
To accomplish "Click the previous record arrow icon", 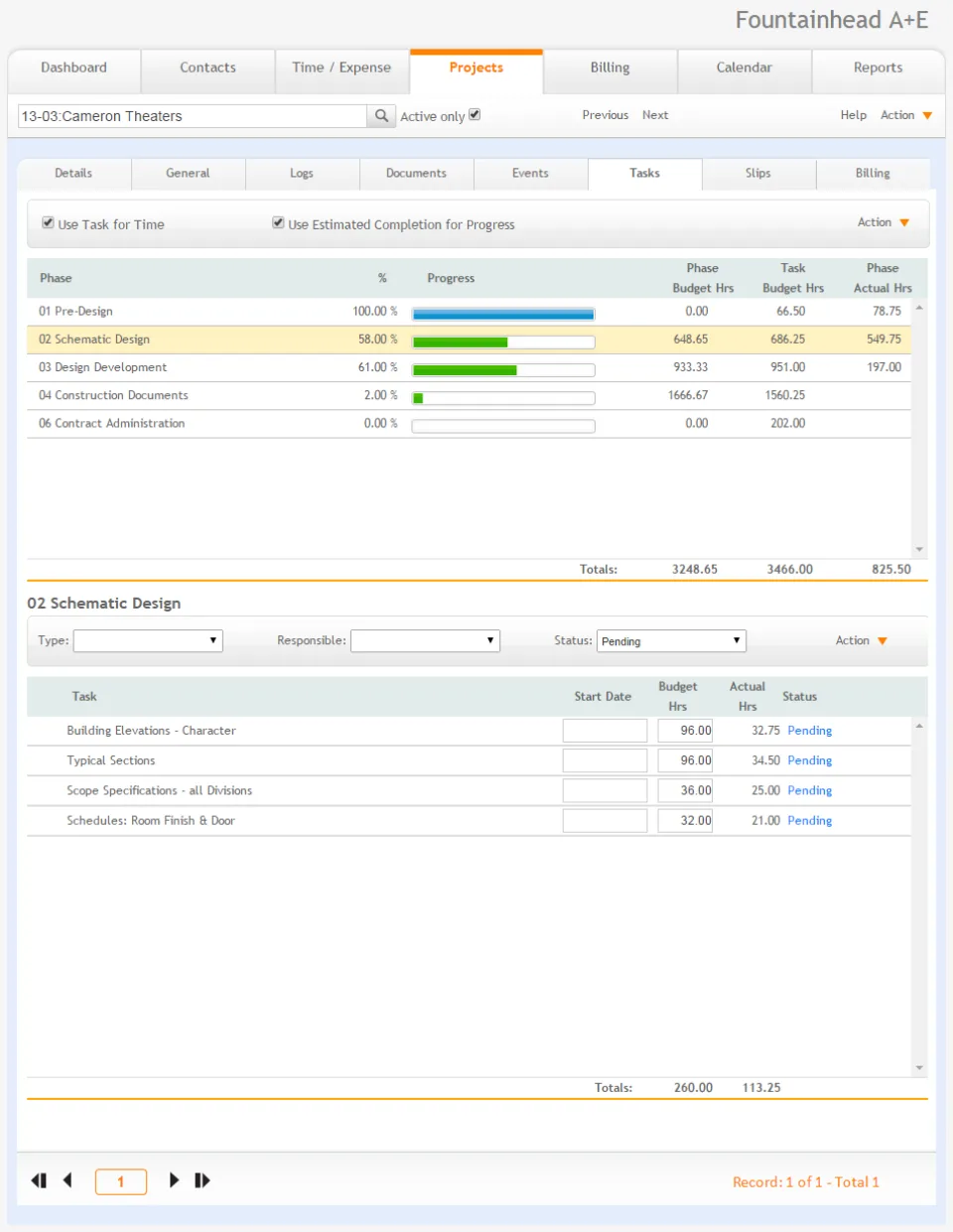I will click(x=68, y=1180).
